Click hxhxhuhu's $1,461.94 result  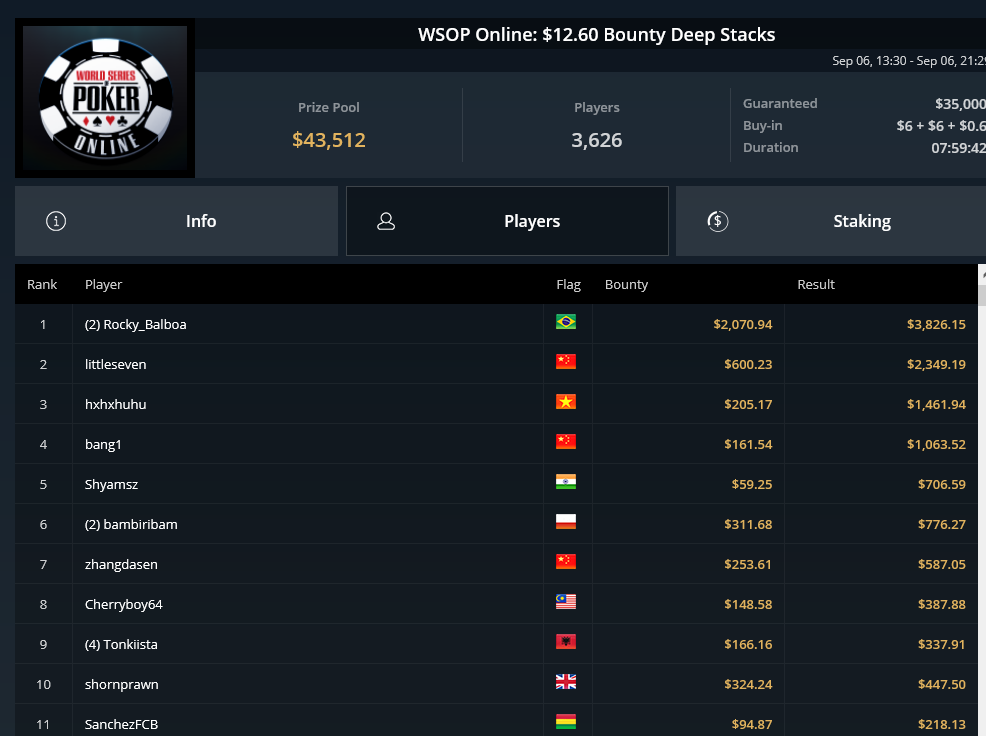[x=936, y=404]
